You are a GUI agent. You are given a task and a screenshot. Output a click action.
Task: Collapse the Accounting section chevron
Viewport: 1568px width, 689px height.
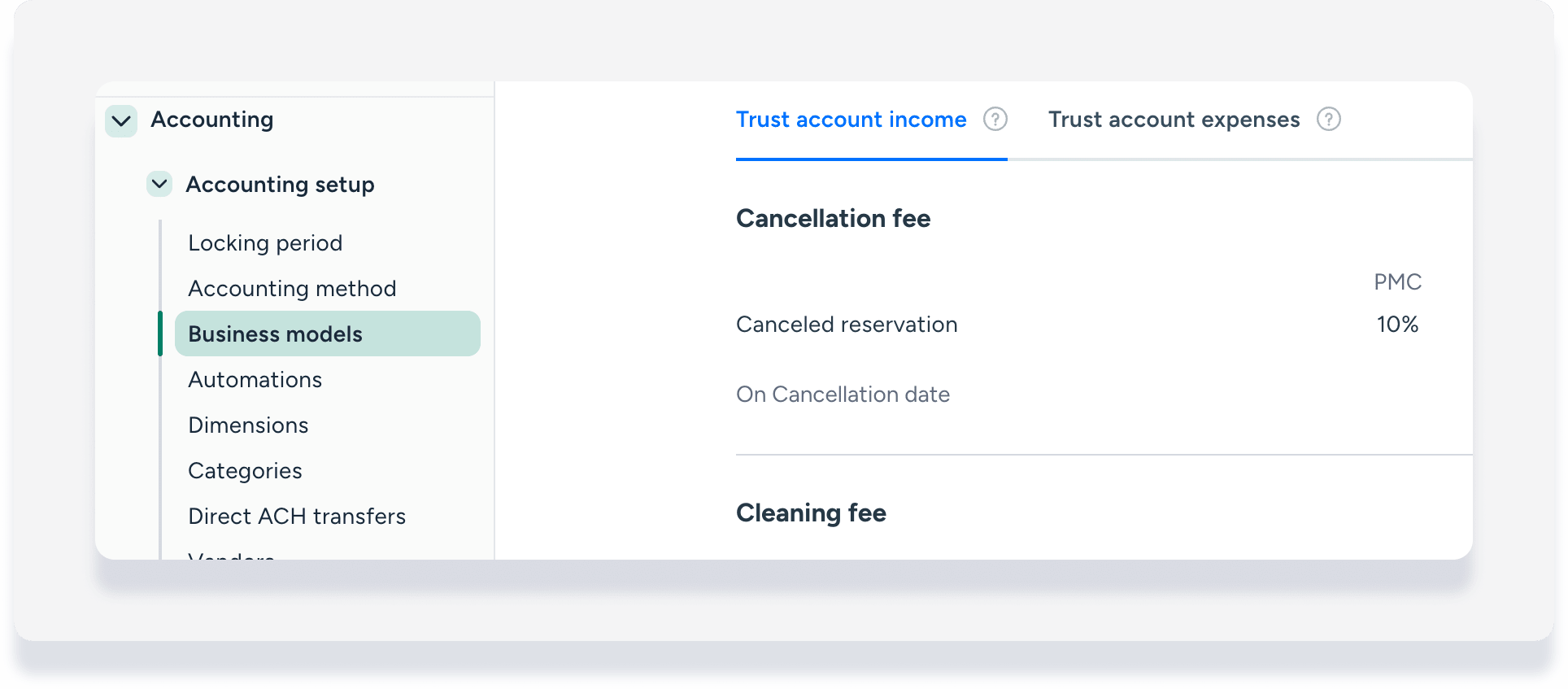(121, 121)
